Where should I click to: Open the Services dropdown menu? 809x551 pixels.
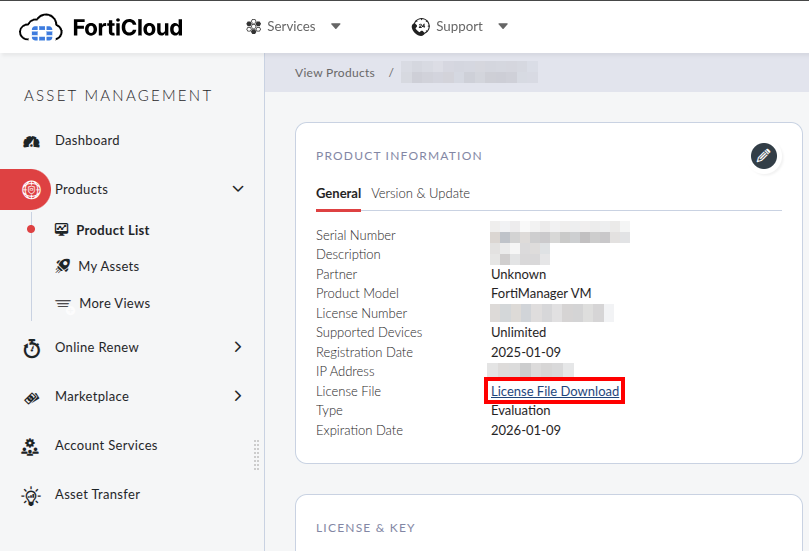click(292, 27)
